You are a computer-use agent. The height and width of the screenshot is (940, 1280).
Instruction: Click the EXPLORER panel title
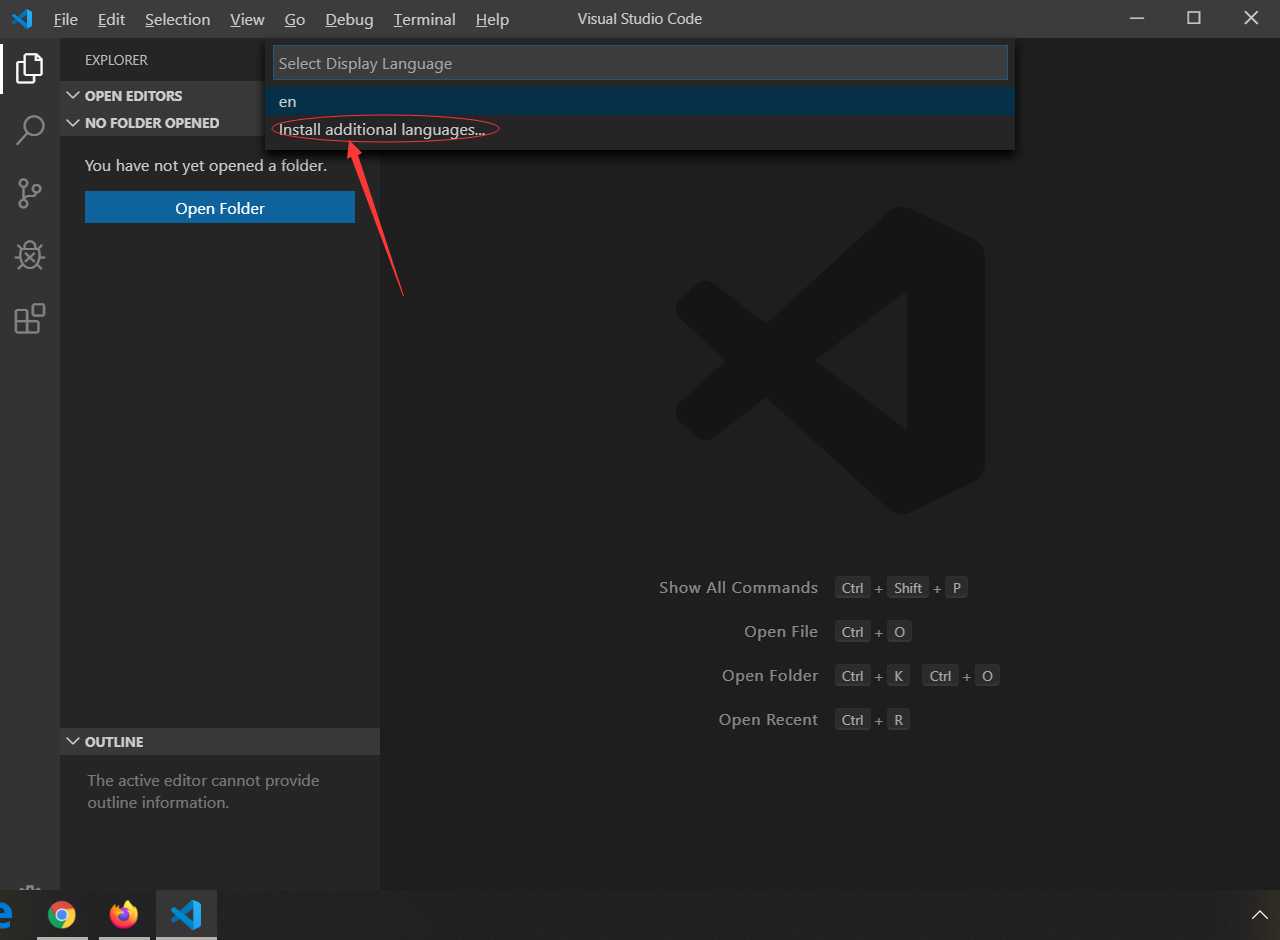coord(116,60)
